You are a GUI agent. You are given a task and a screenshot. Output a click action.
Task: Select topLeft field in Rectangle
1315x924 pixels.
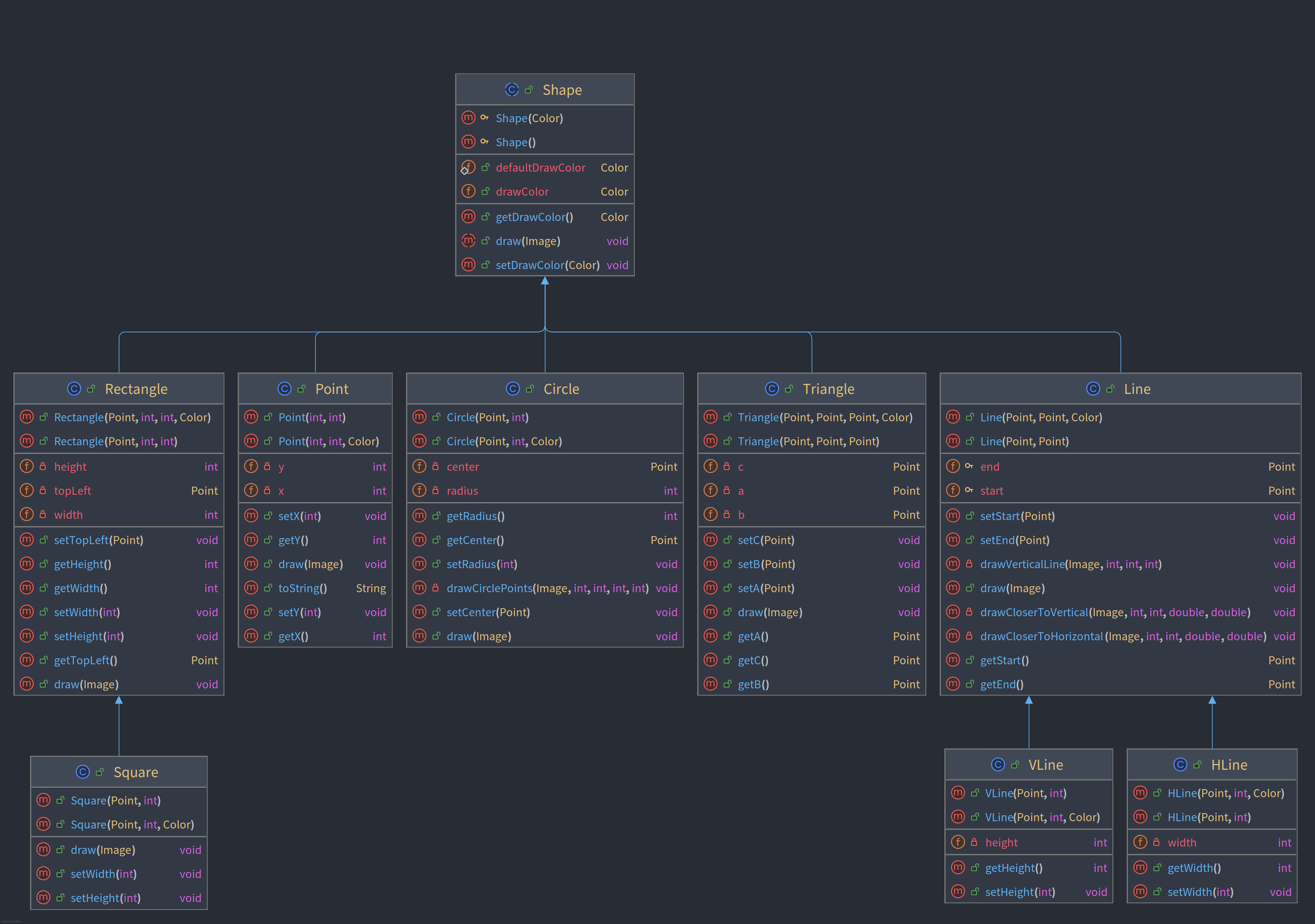(x=73, y=491)
